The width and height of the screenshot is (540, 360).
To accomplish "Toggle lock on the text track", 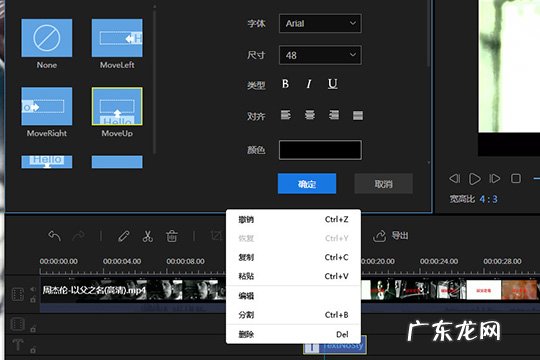I will [x=33, y=350].
